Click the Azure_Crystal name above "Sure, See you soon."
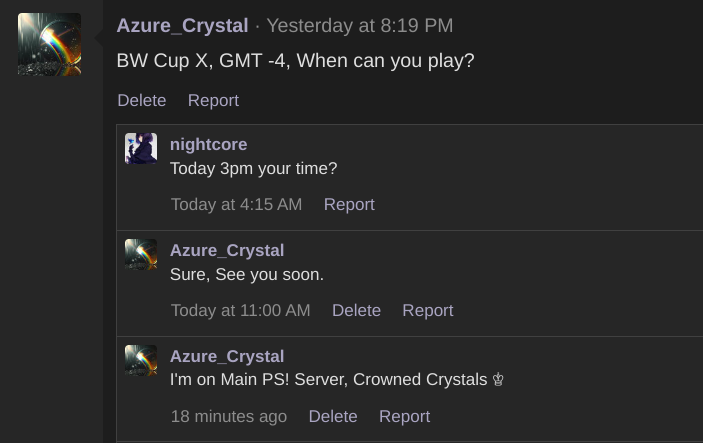The height and width of the screenshot is (443, 703). click(x=227, y=250)
